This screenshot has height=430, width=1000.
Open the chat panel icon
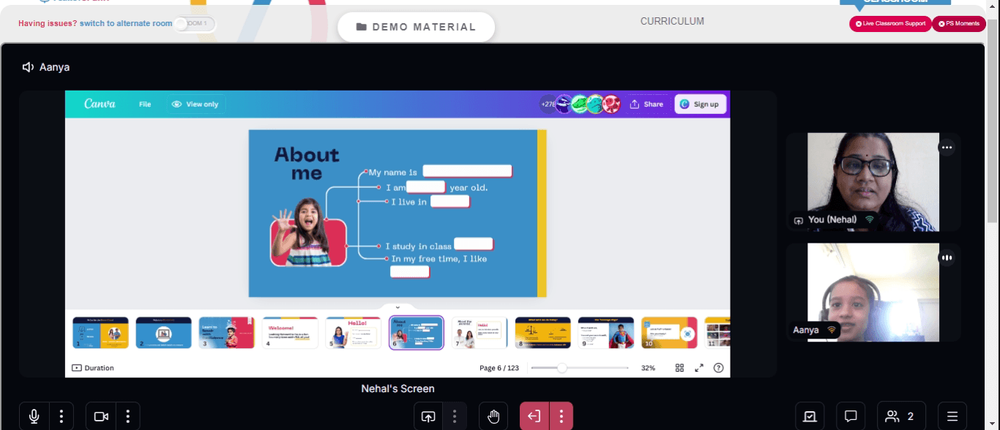[x=850, y=417]
